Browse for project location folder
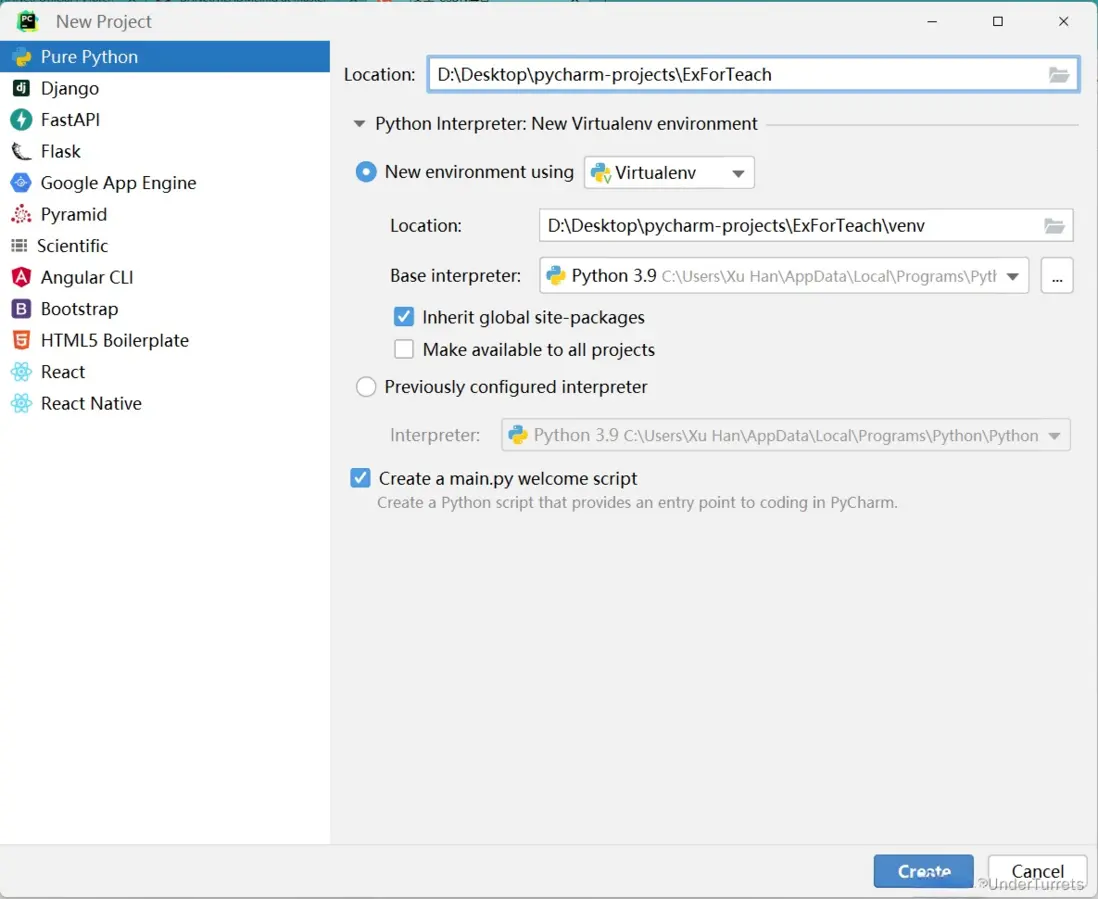1098x899 pixels. coord(1059,75)
